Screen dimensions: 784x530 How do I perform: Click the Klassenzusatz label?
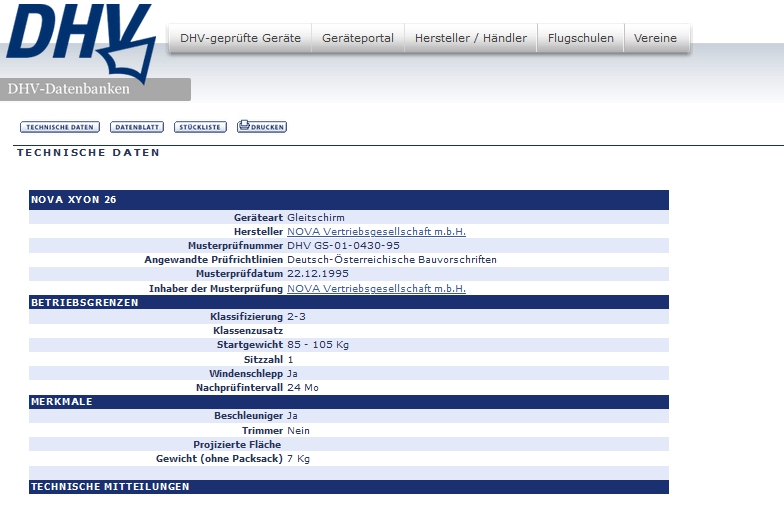(x=248, y=330)
